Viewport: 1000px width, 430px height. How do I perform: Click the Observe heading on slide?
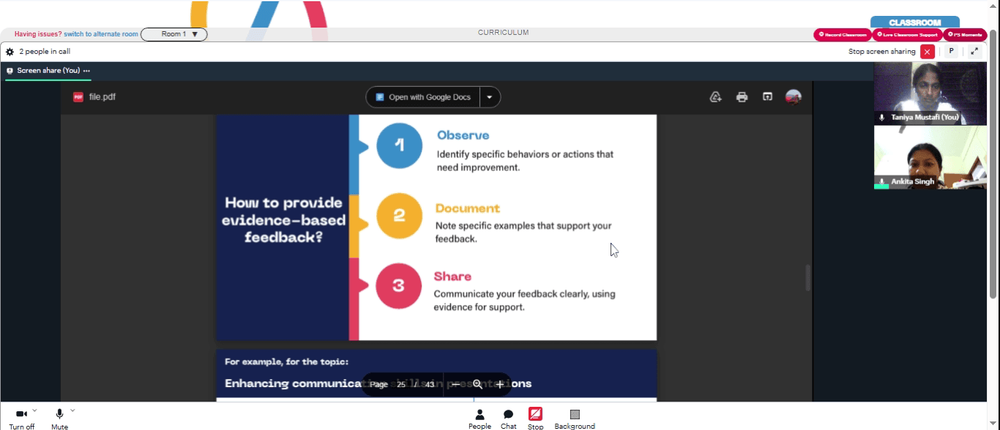click(x=463, y=135)
